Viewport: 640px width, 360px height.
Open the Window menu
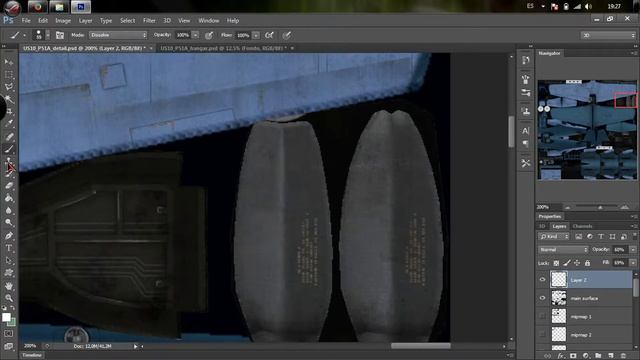coord(209,20)
